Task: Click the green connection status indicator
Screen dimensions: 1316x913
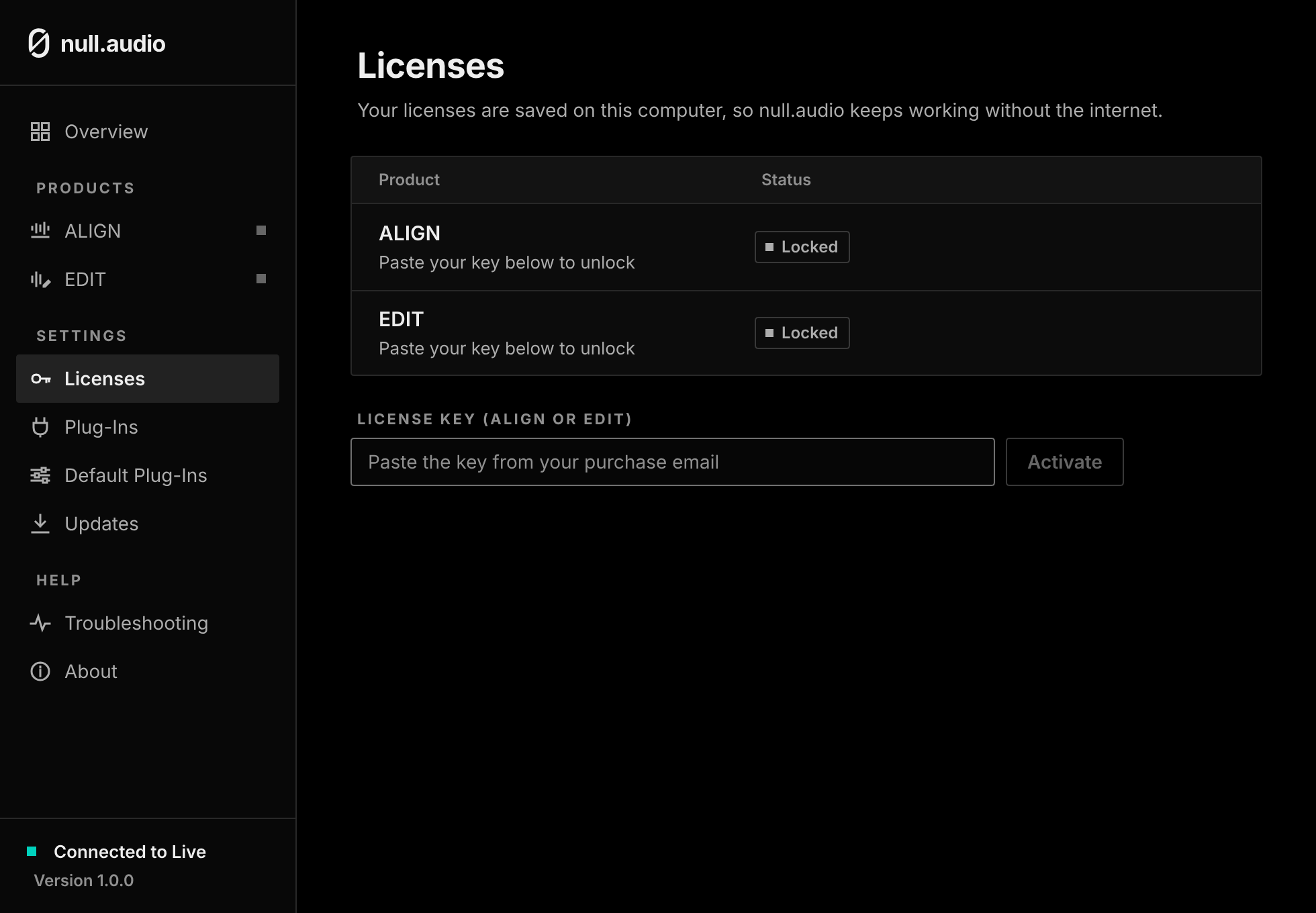Action: click(x=32, y=851)
